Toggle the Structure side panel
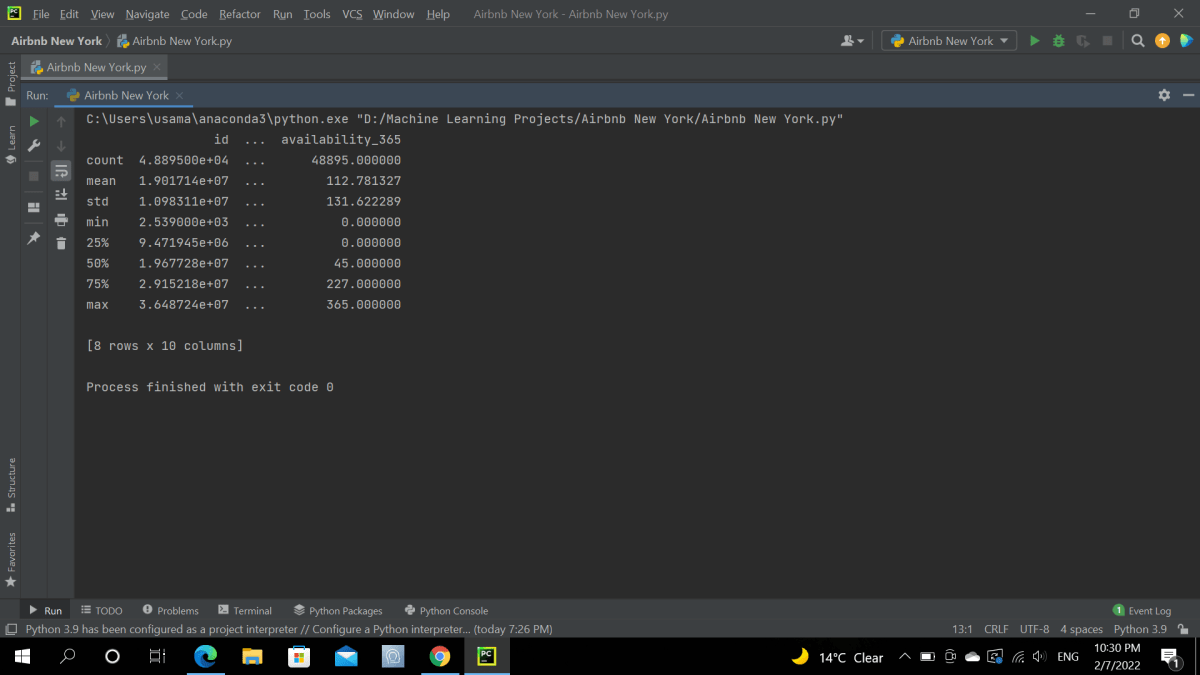 11,485
